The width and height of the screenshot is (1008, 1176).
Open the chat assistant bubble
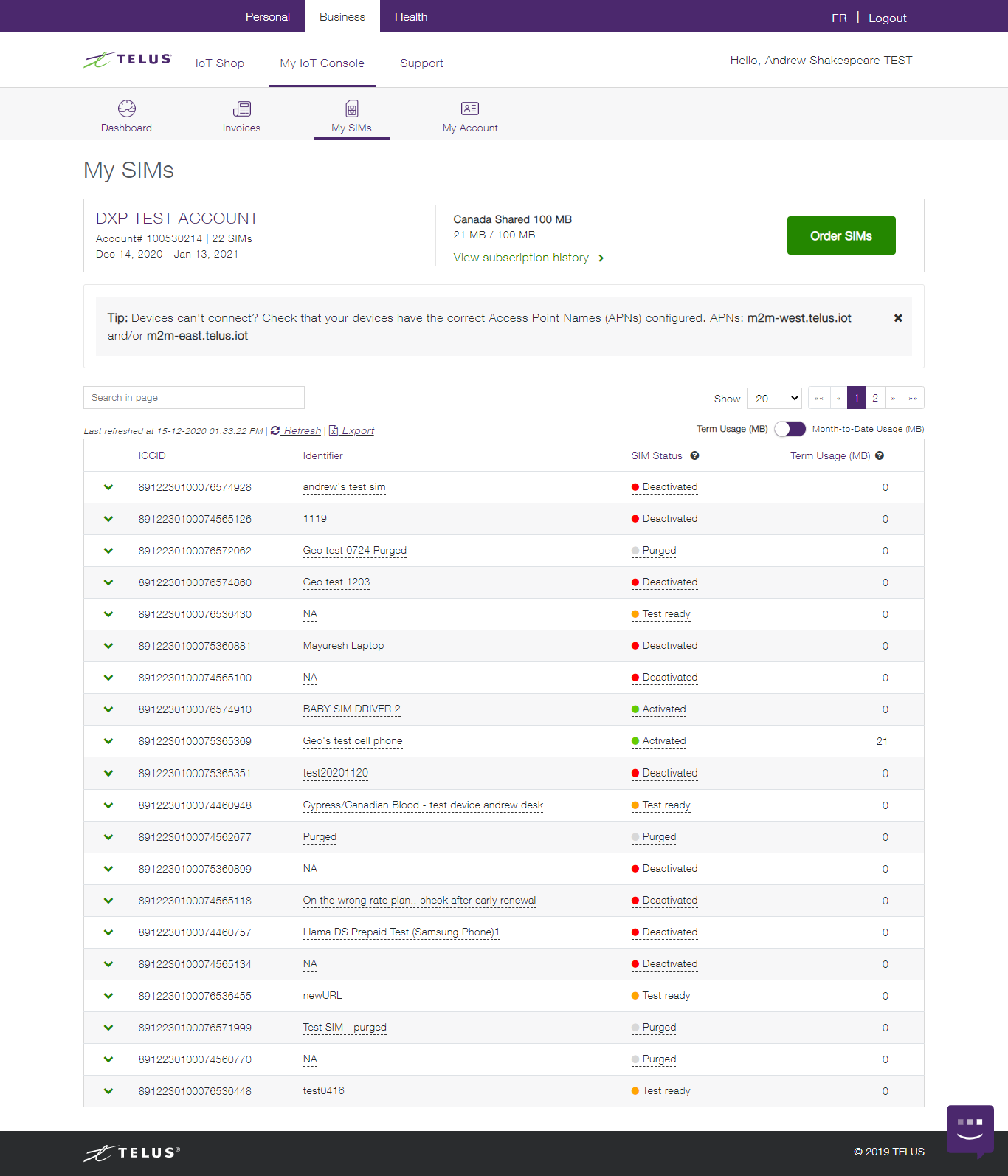pyautogui.click(x=970, y=1129)
